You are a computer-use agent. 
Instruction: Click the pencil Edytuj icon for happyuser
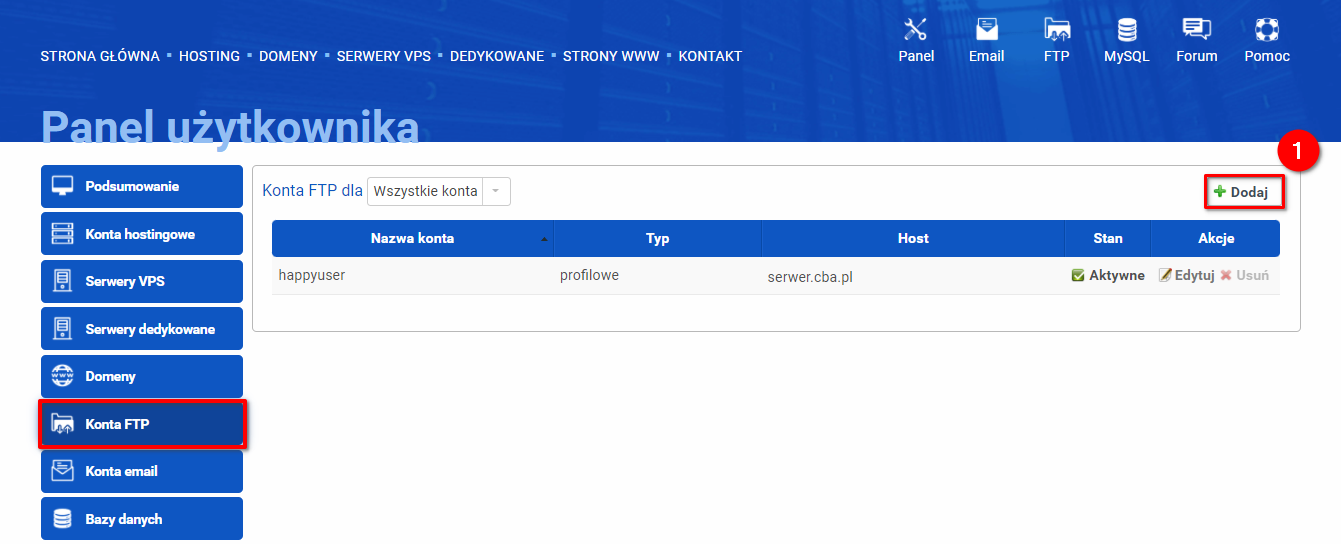(1165, 275)
